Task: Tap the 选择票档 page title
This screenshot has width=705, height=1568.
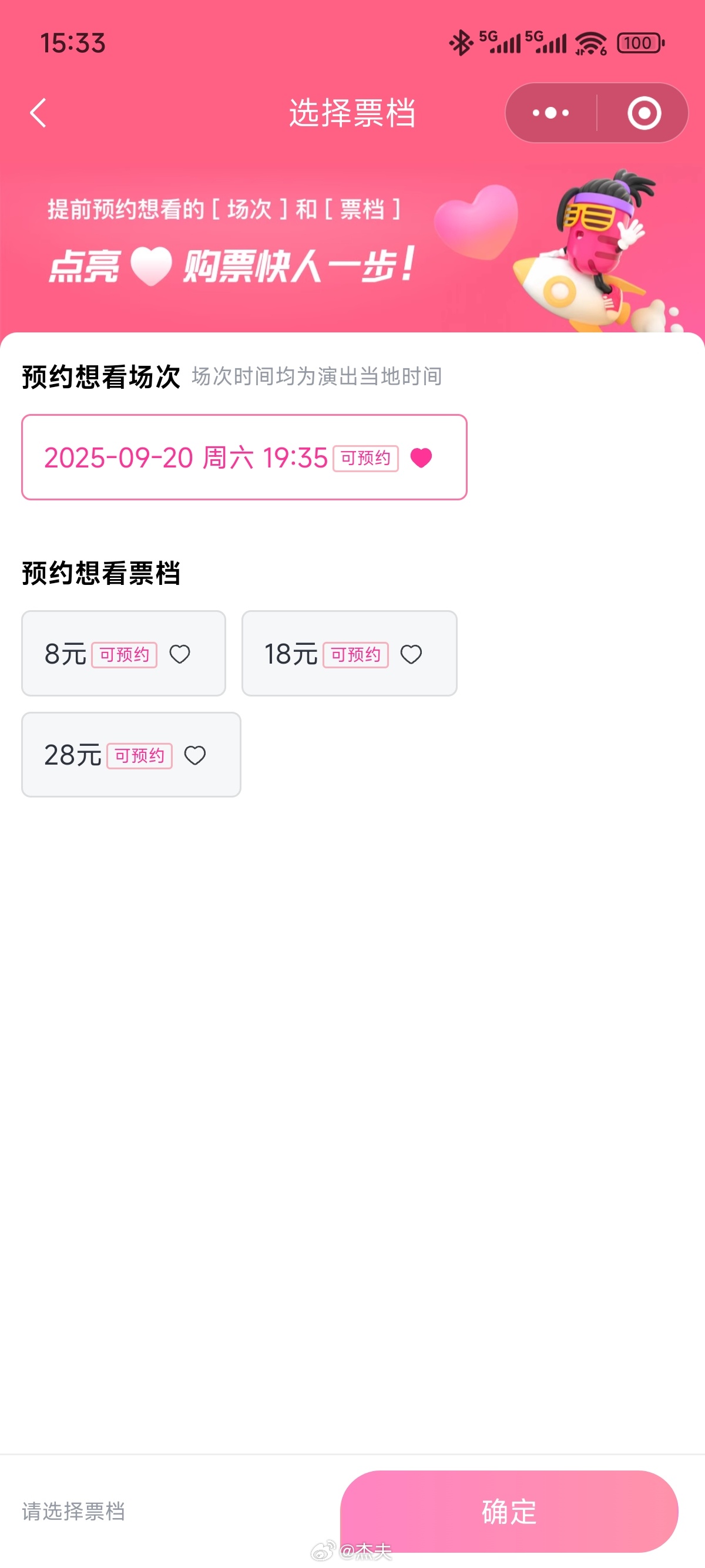Action: coord(352,113)
